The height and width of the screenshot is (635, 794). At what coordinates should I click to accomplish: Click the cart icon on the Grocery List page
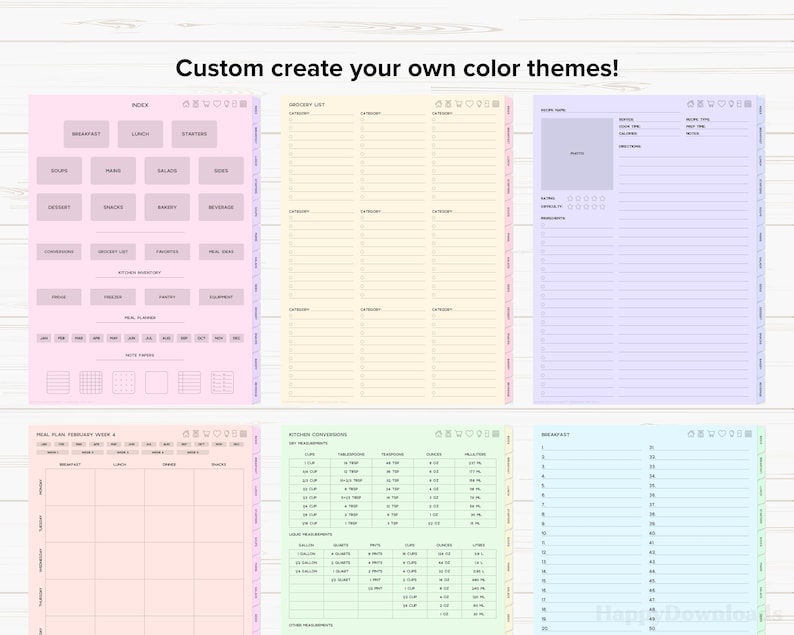pos(459,104)
